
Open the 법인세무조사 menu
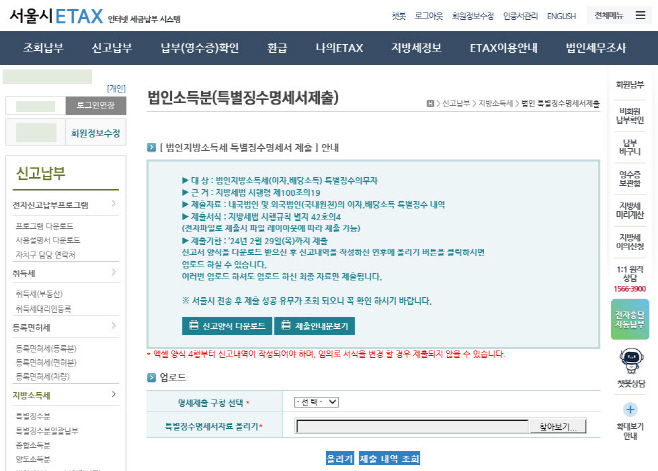pos(596,48)
